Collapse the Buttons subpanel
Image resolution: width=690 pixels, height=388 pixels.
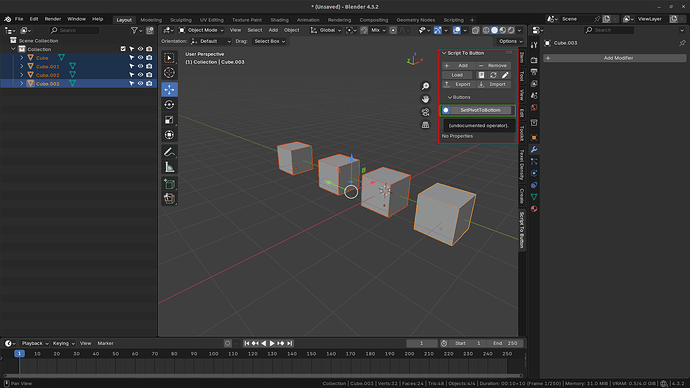click(x=450, y=97)
